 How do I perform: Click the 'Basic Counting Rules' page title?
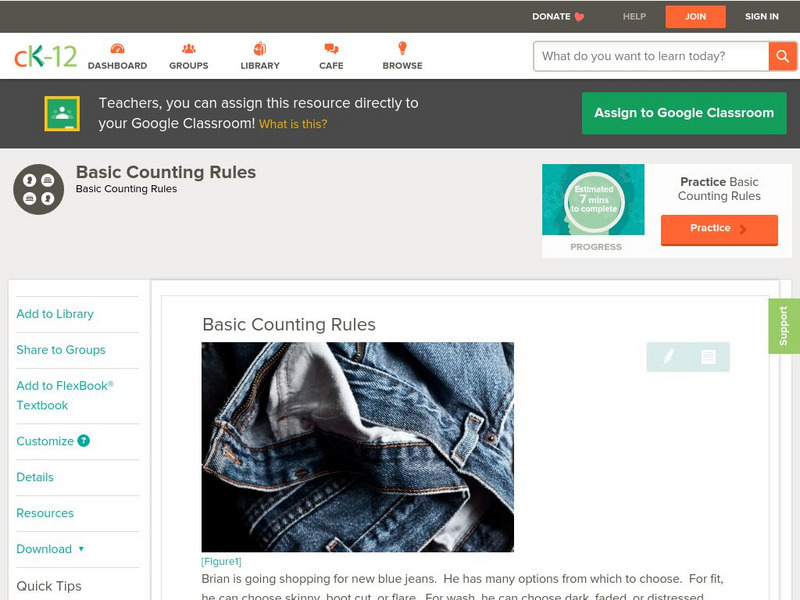point(166,172)
